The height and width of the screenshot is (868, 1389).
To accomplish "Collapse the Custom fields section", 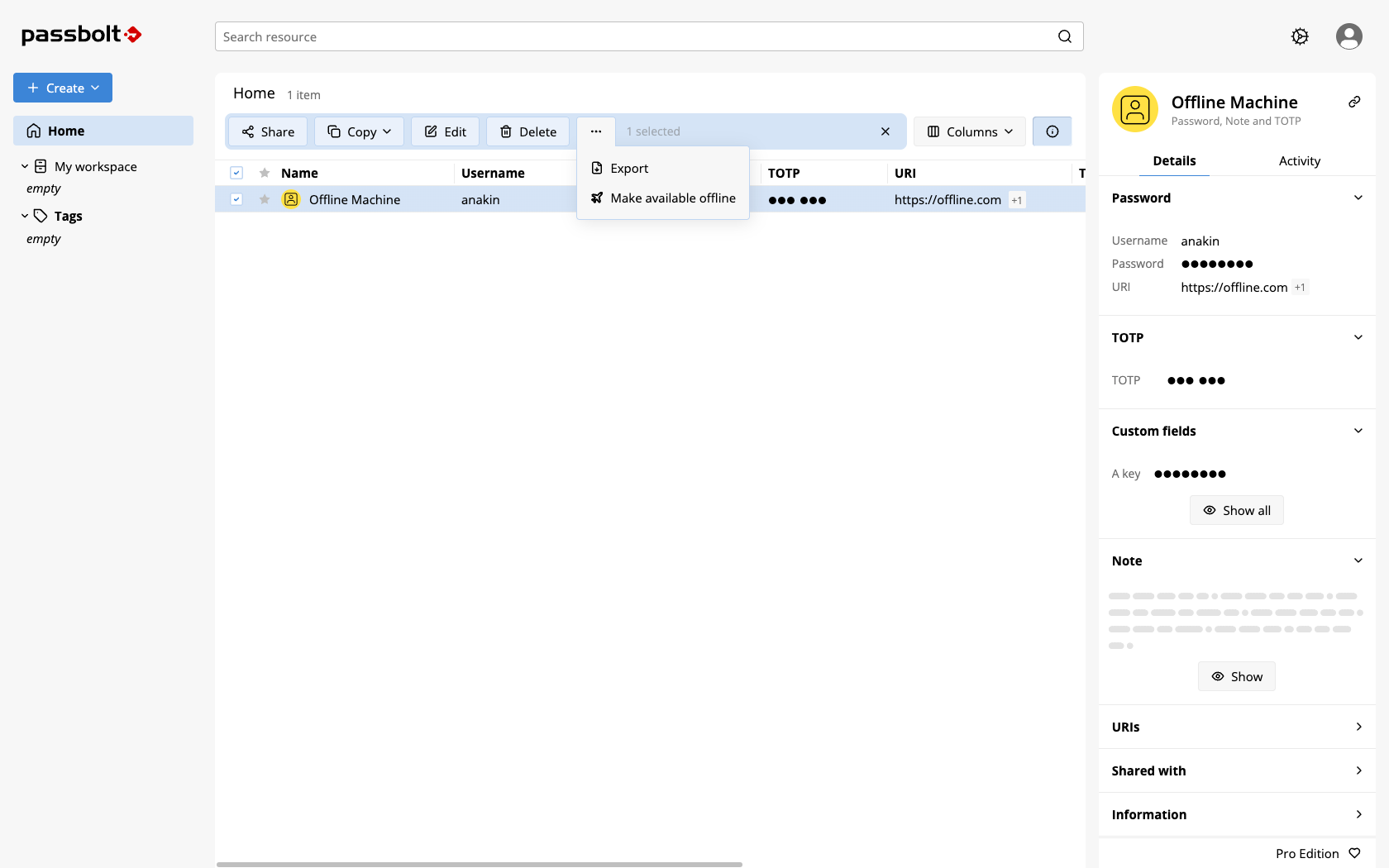I will click(x=1358, y=431).
